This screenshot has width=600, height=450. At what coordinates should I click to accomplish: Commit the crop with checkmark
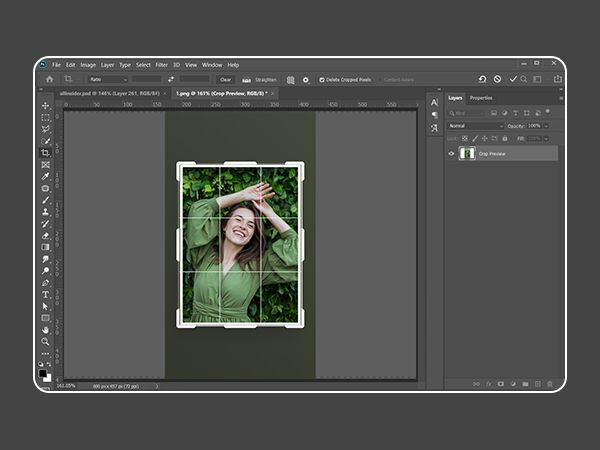[x=513, y=79]
